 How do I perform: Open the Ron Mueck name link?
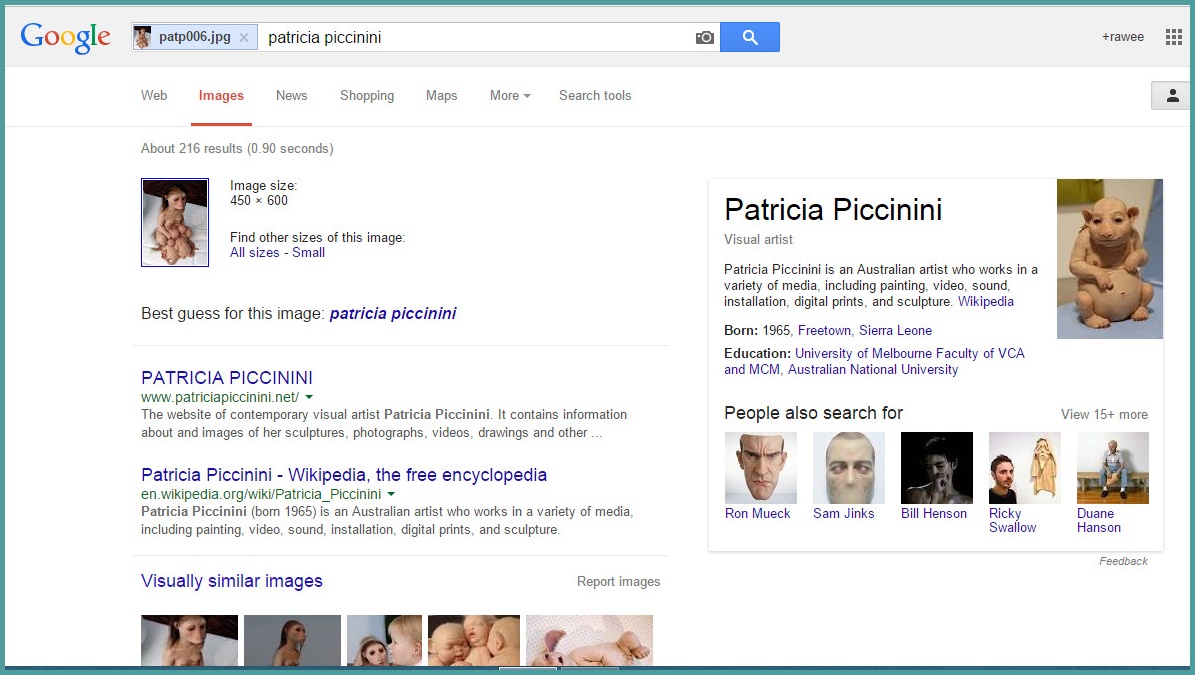point(758,513)
